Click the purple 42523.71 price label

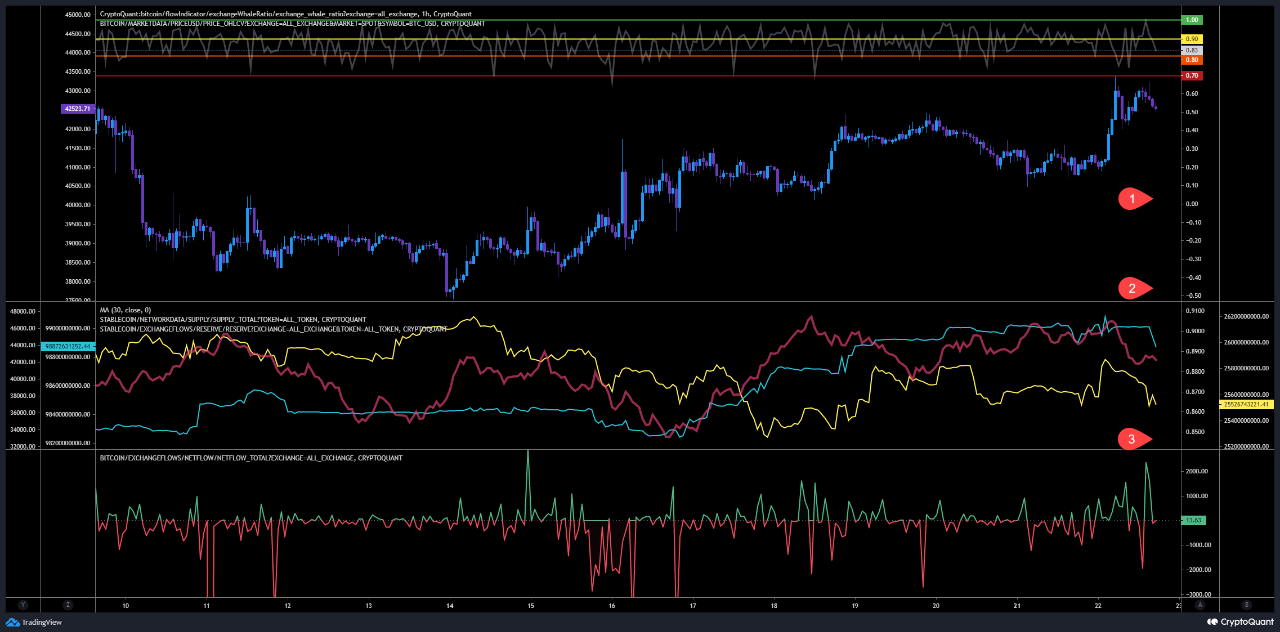77,108
